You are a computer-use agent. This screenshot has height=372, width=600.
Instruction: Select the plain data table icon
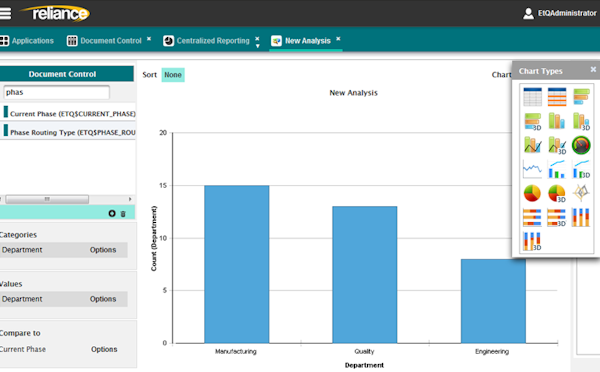click(x=532, y=97)
